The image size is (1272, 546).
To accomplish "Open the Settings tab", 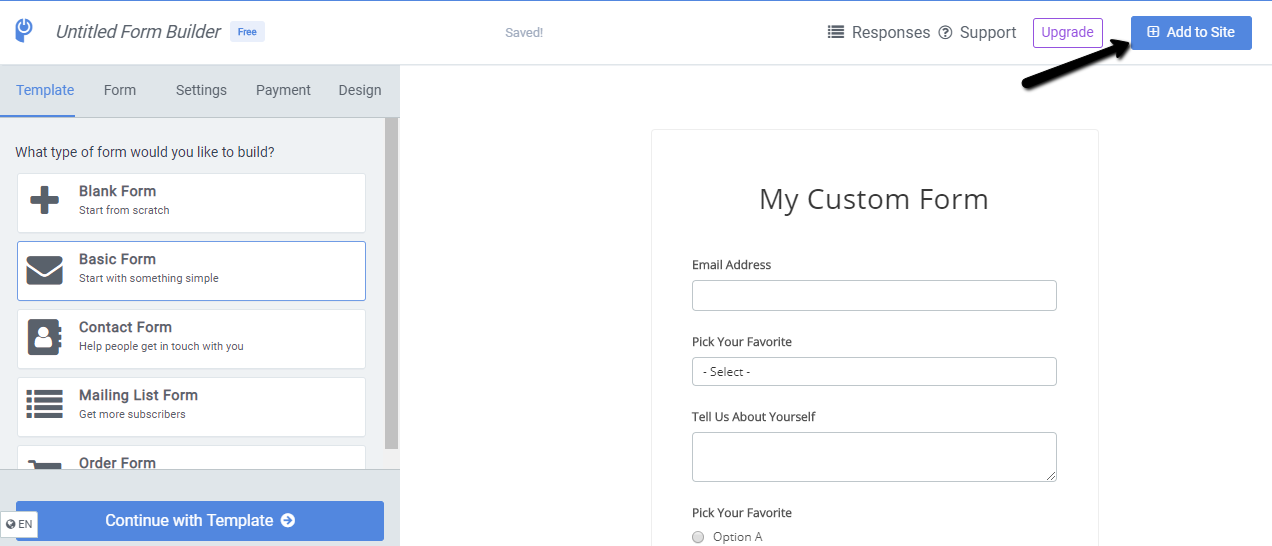I will (x=201, y=90).
